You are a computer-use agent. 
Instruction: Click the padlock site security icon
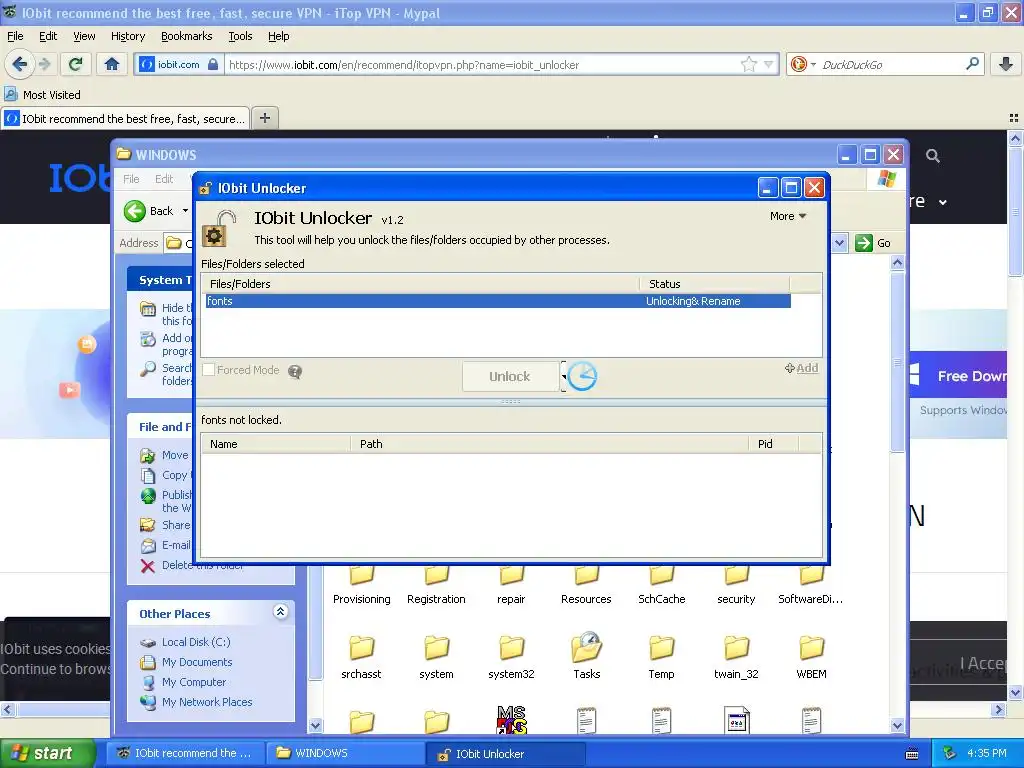[x=213, y=65]
